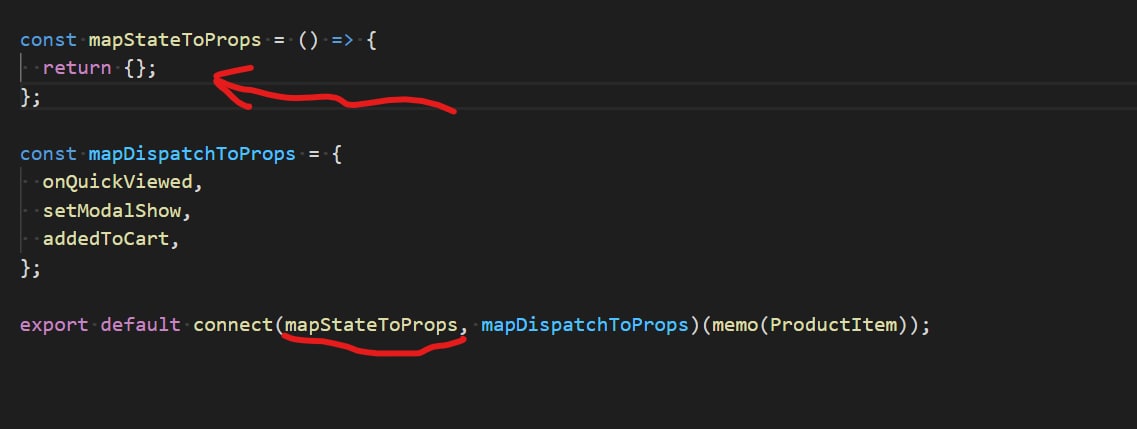This screenshot has height=429, width=1137.
Task: Place cursor on the empty object braces after return
Action: (140, 69)
